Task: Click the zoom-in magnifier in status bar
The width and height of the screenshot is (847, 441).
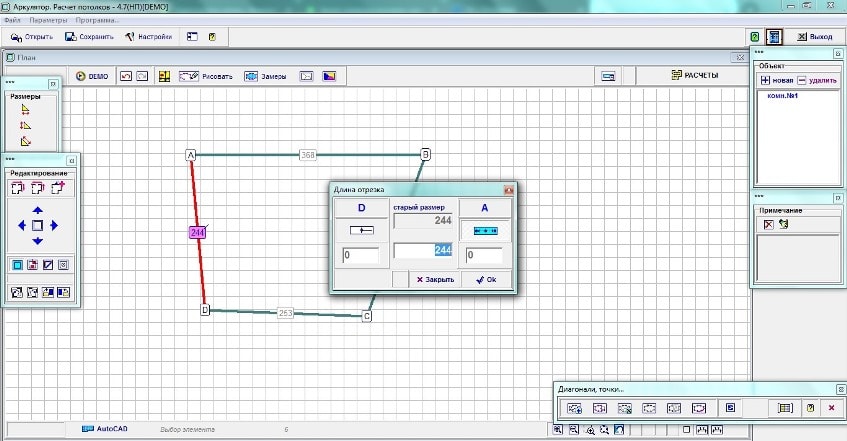Action: [591, 430]
